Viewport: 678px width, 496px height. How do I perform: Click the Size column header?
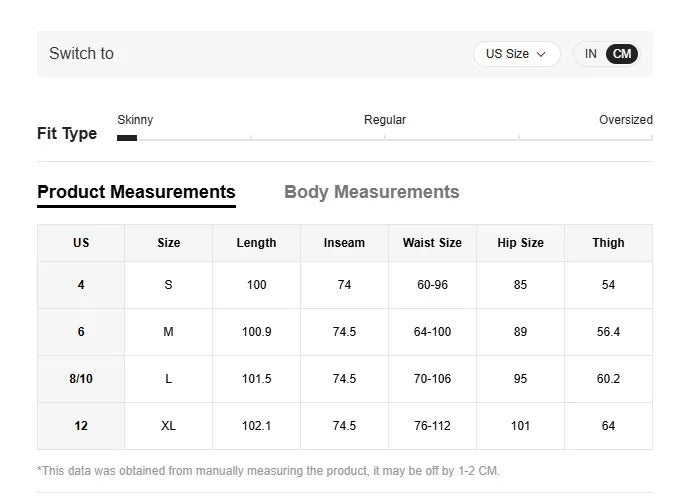[x=169, y=243]
